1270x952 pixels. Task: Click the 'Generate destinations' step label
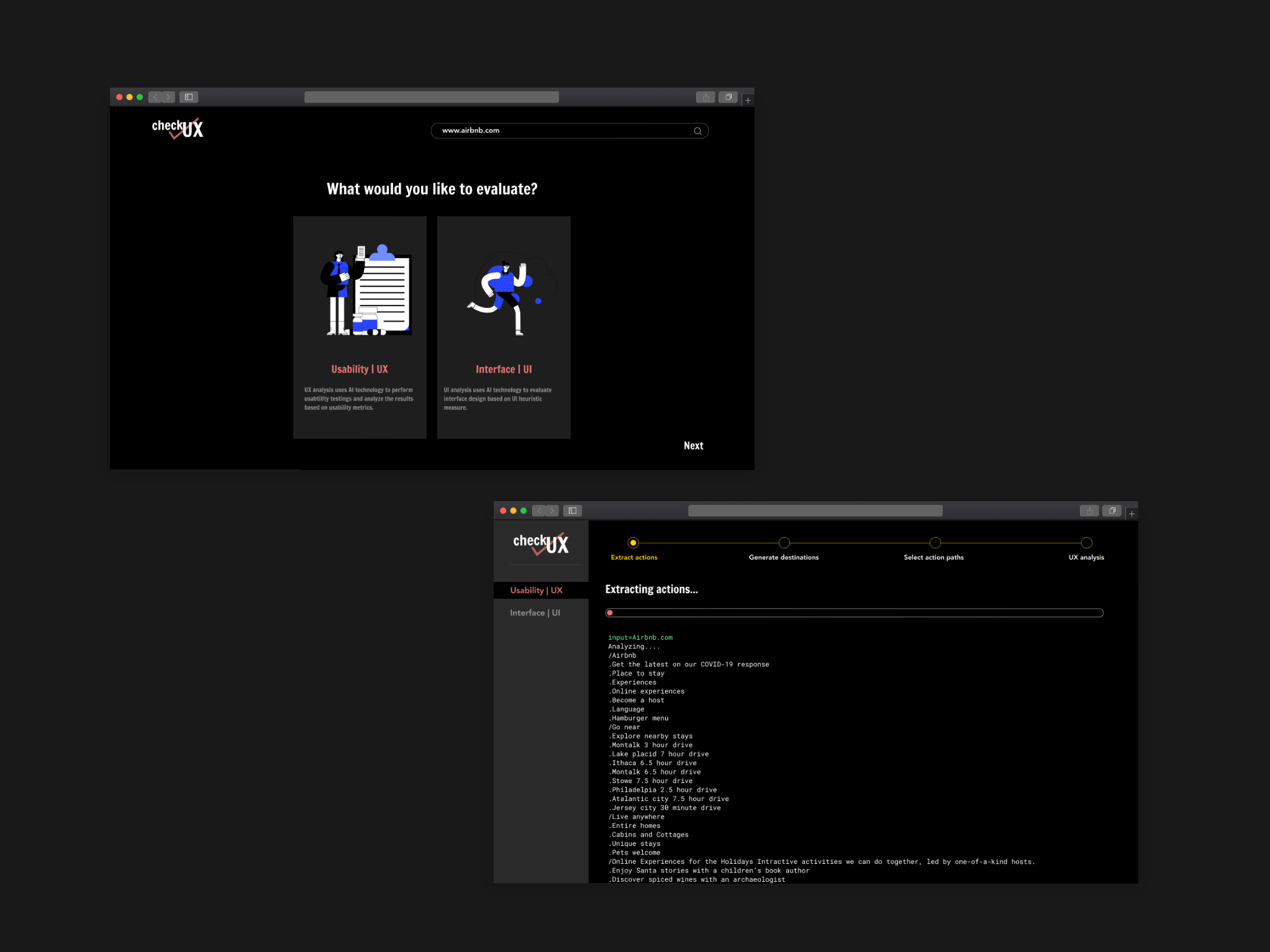[x=784, y=557]
